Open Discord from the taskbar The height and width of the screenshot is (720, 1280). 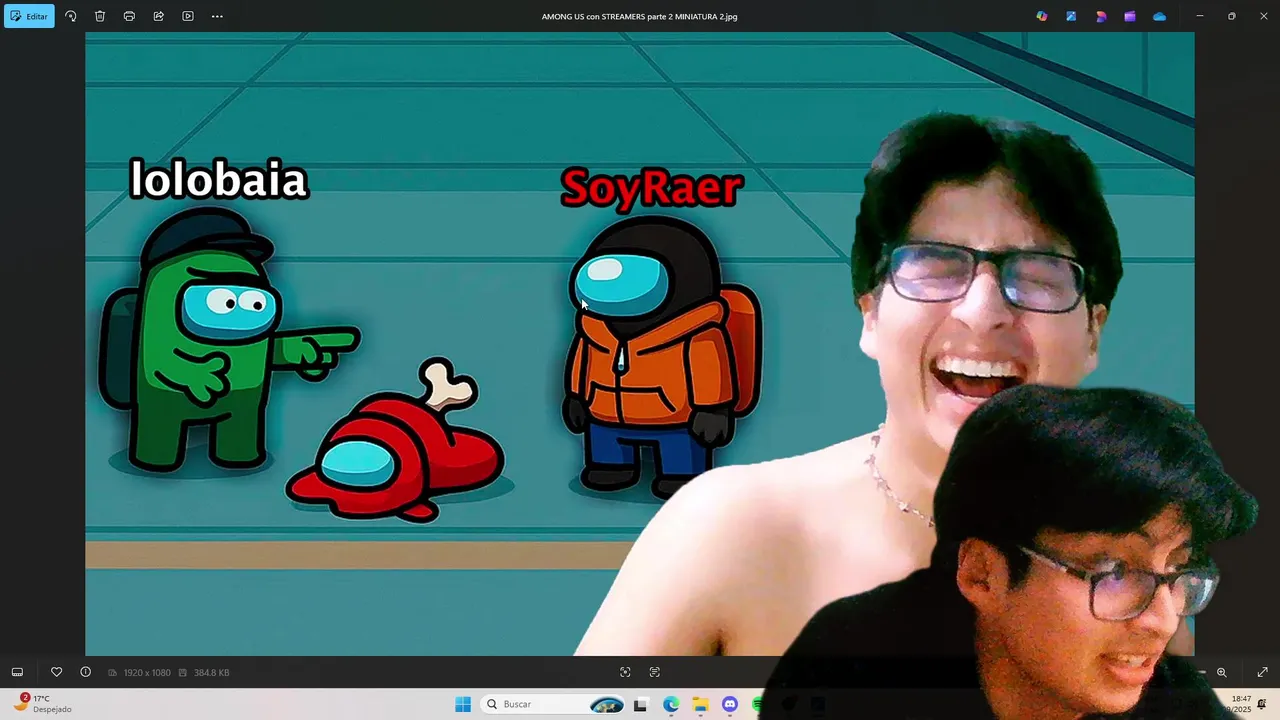point(730,704)
